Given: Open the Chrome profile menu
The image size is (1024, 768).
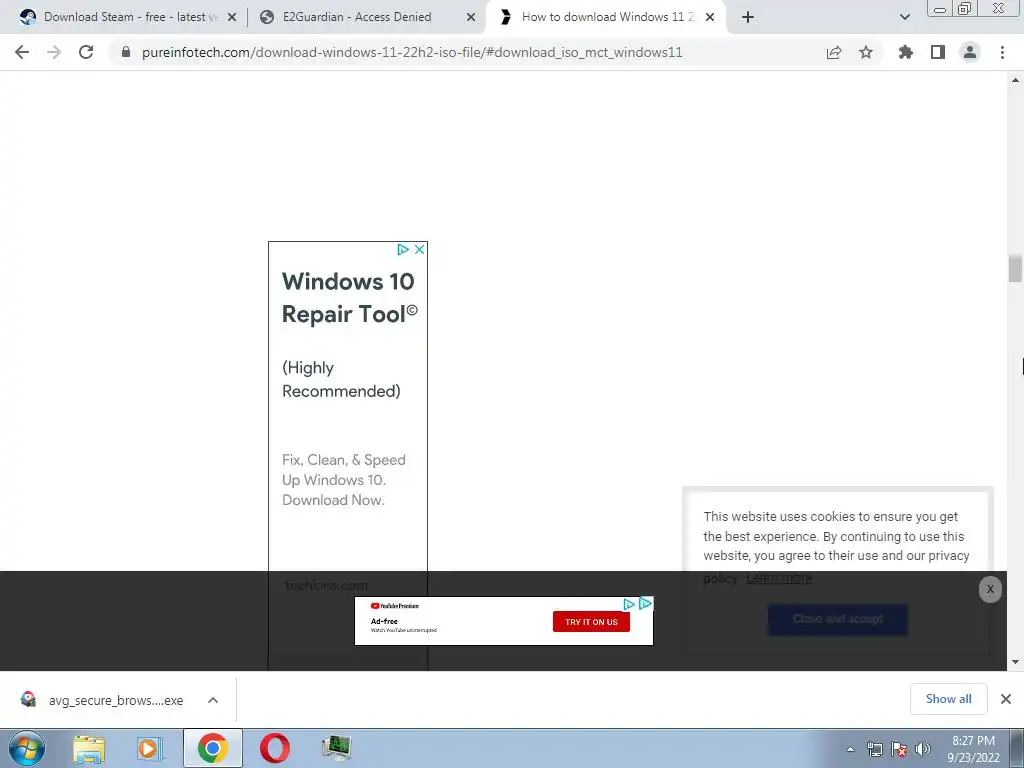Looking at the screenshot, I should [970, 52].
